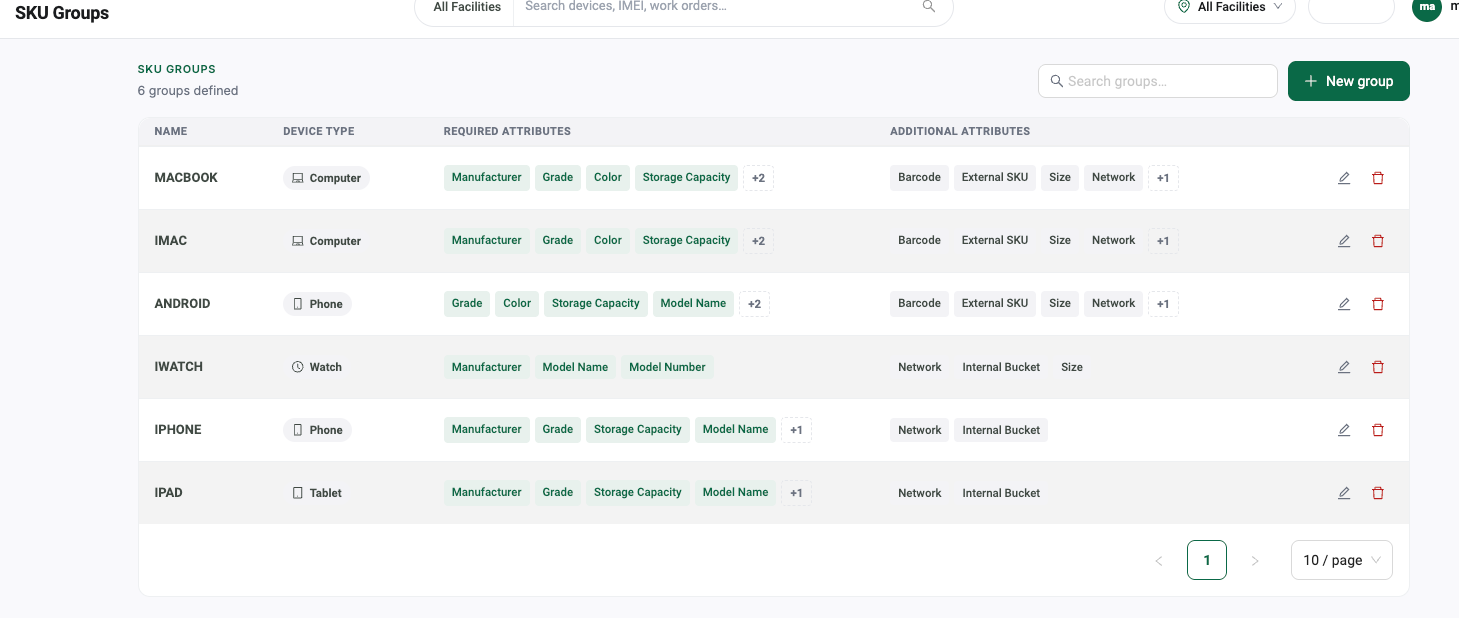
Task: Click the IWATCH group name
Action: [x=179, y=366]
